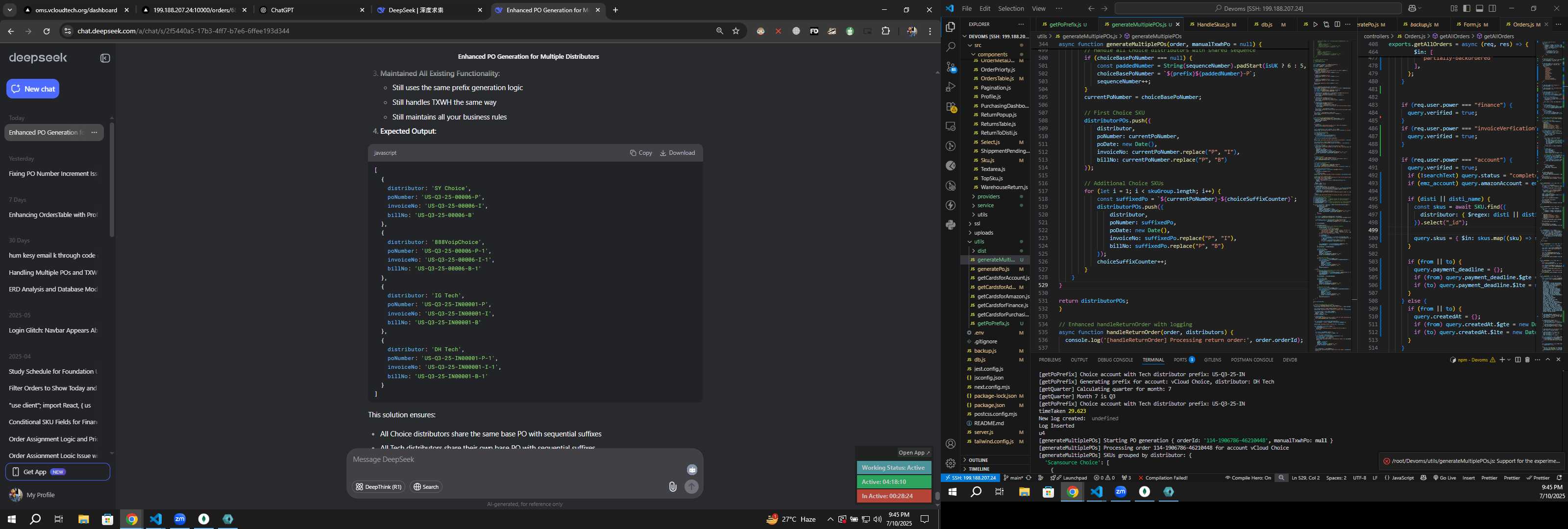Screen dimensions: 1568x529
Task: Collapse the src folder in Explorer
Action: (995, 45)
